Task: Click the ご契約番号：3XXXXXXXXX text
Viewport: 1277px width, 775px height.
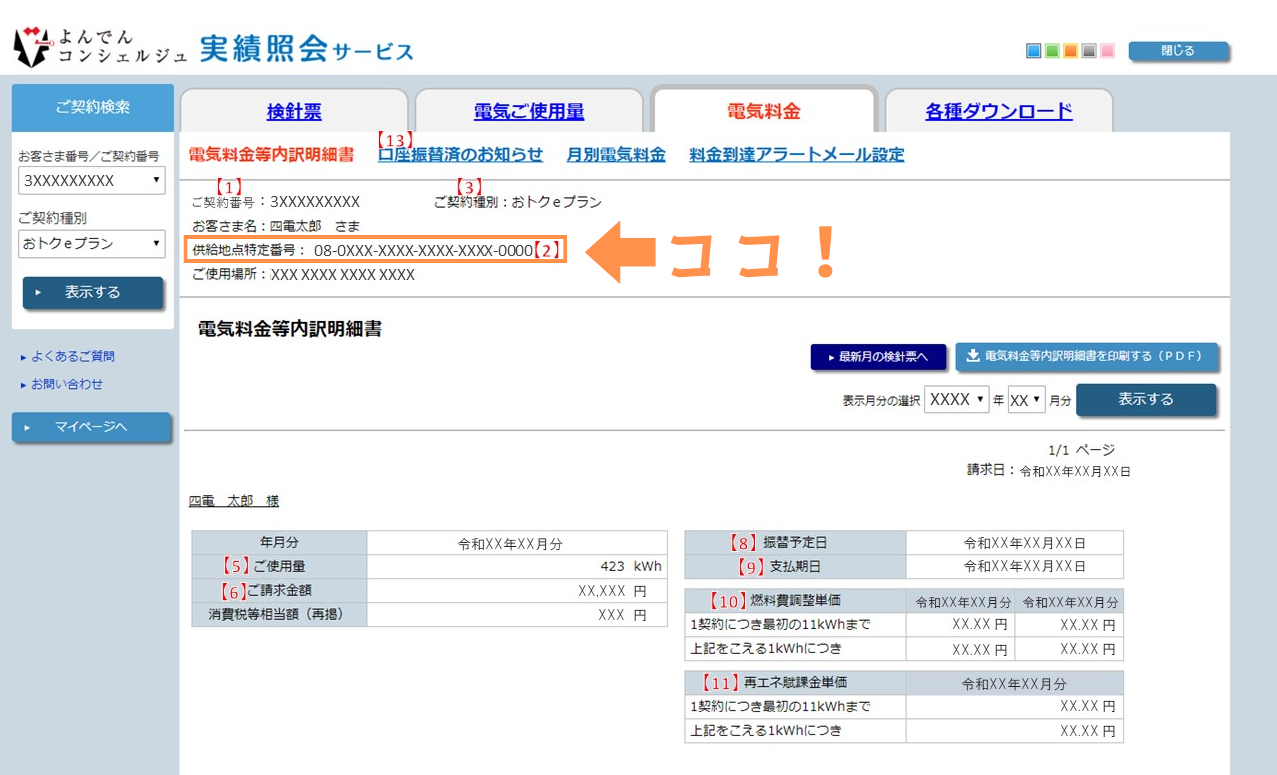Action: [276, 202]
